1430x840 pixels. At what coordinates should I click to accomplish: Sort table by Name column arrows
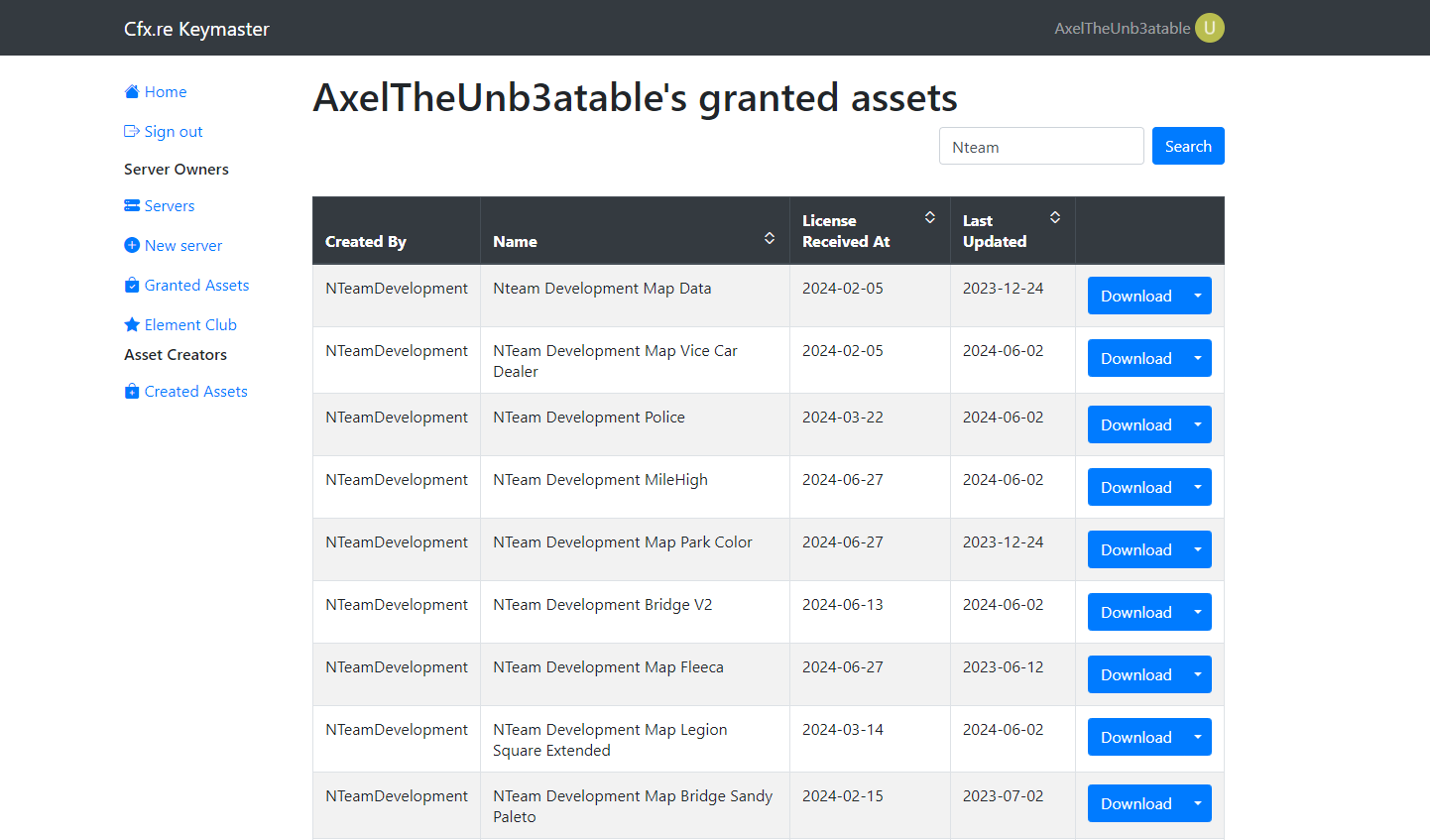tap(770, 238)
